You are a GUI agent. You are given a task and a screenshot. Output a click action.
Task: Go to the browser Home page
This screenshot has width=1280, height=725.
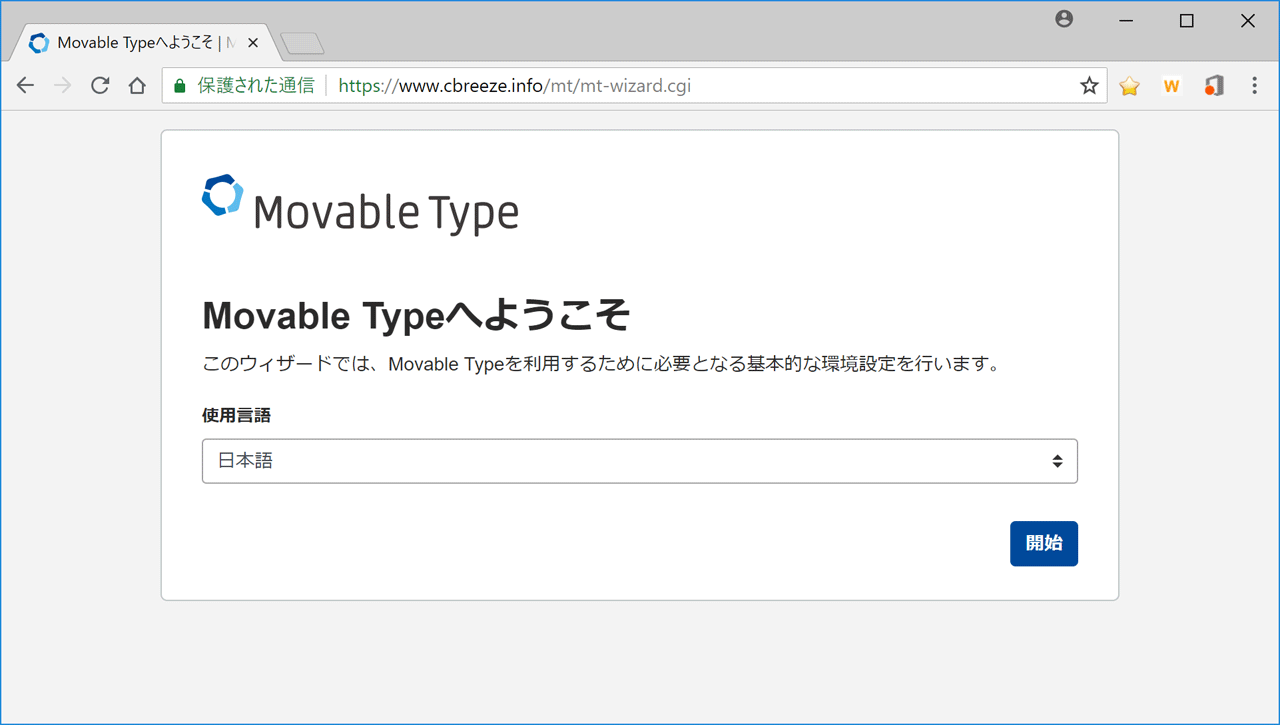coord(137,86)
